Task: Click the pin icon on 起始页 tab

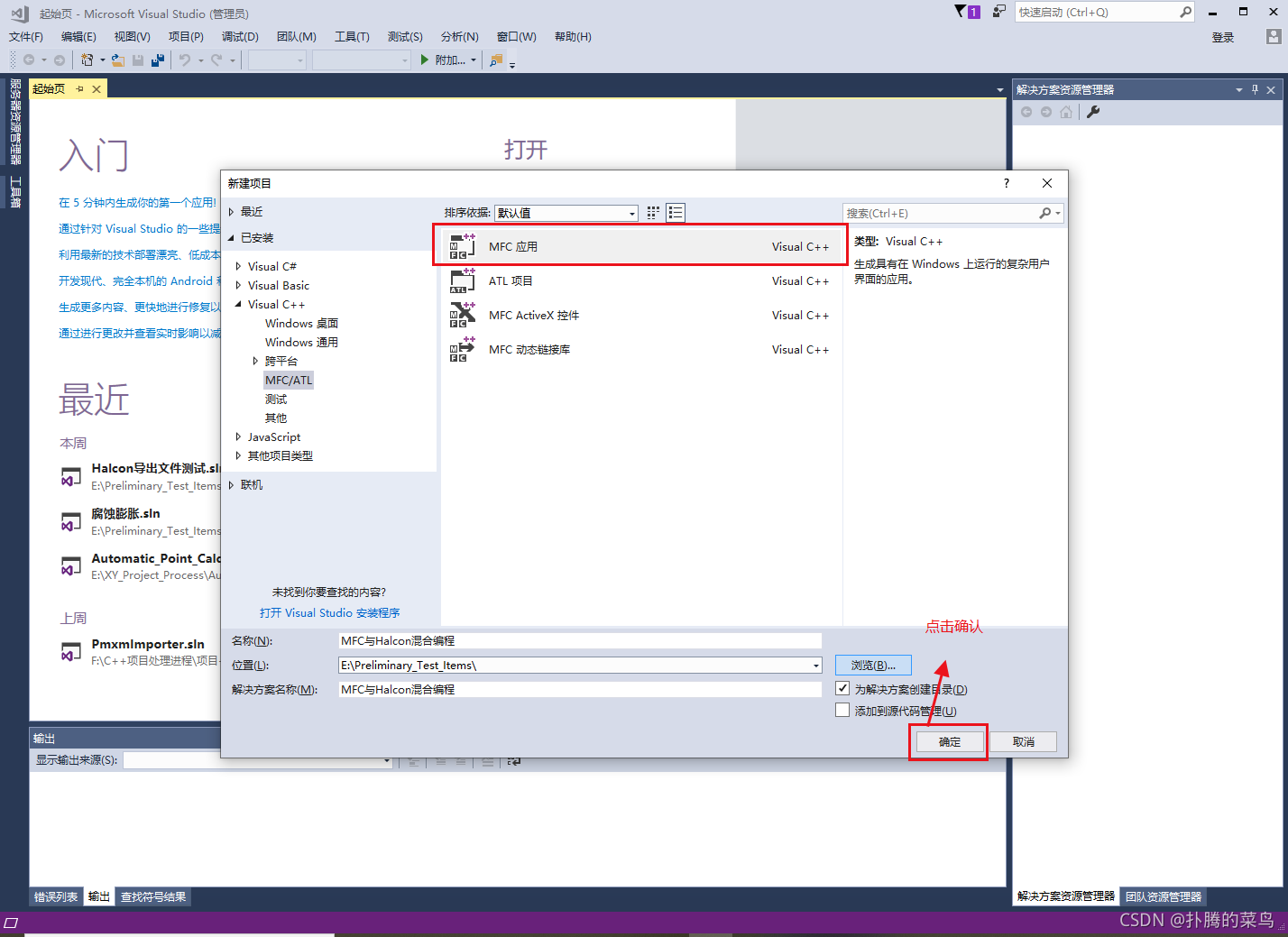Action: (x=79, y=88)
